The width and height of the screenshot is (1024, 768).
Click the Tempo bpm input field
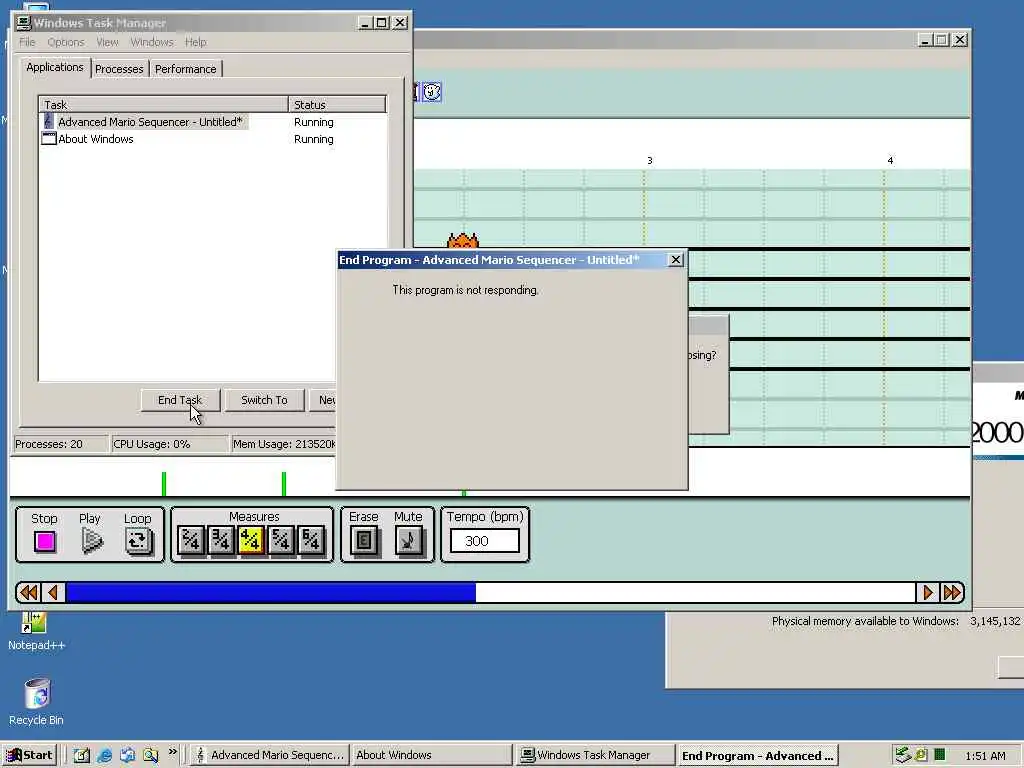pos(485,541)
